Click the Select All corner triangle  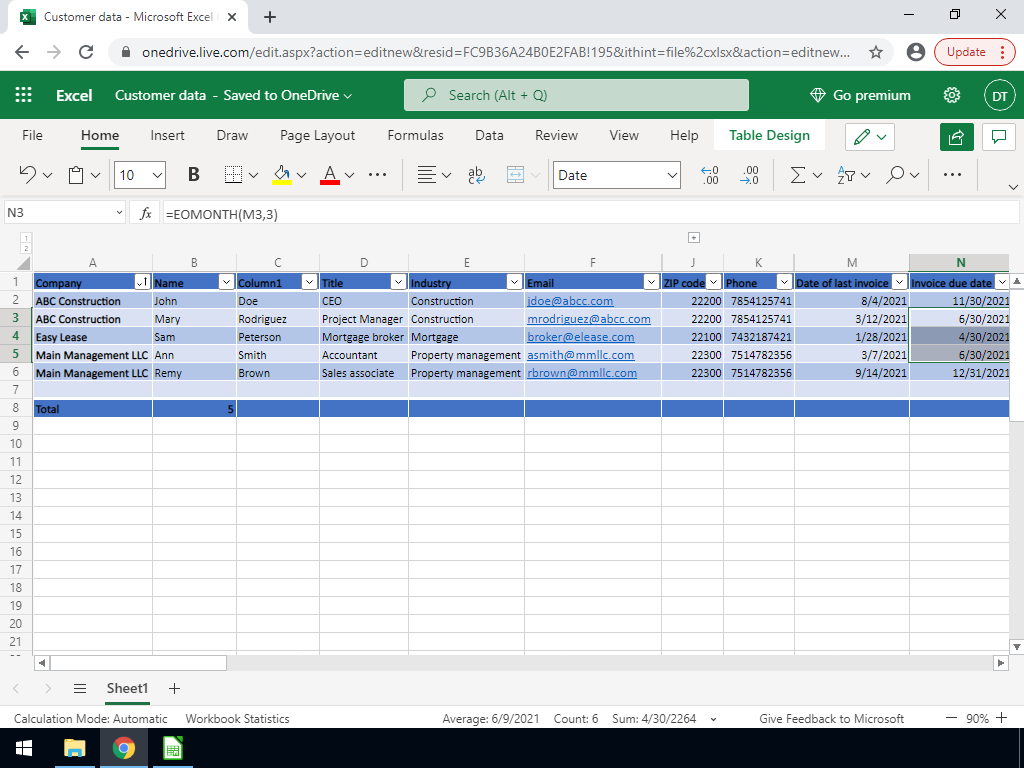(24, 263)
